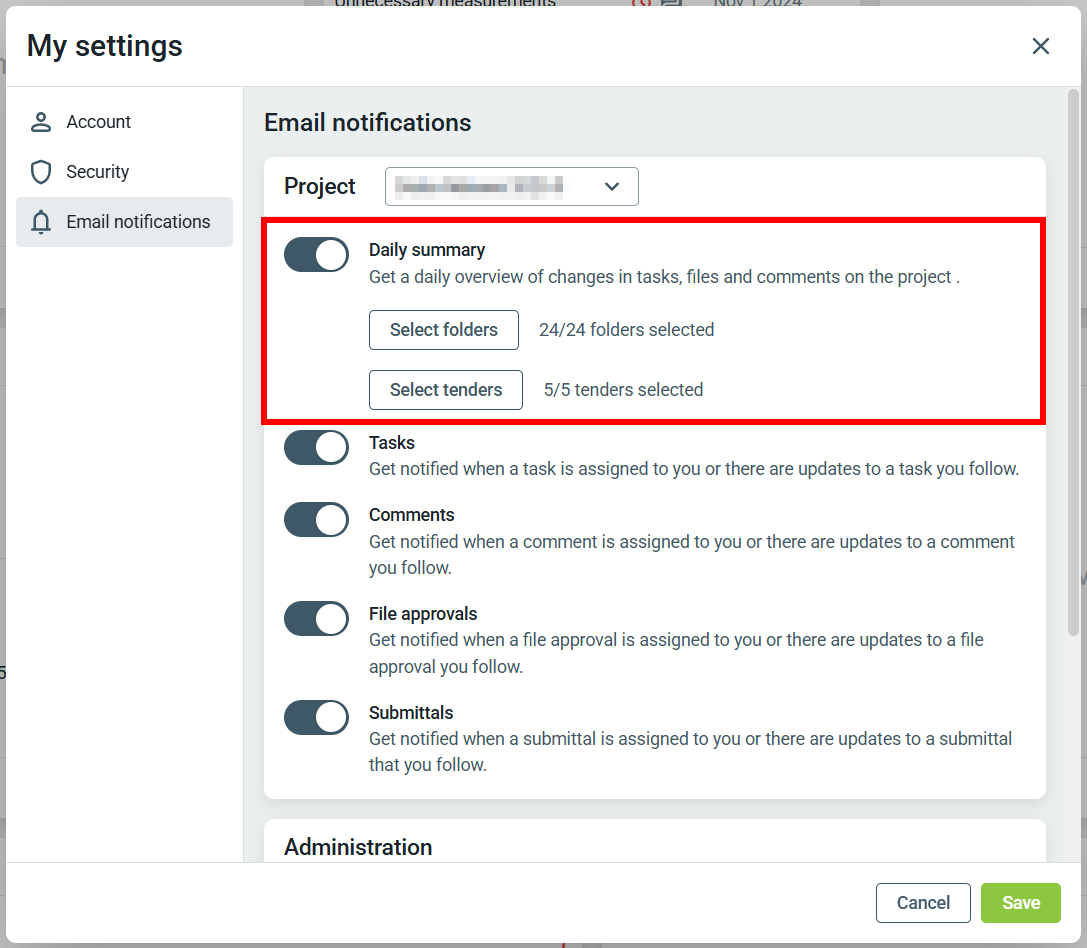
Task: Save the settings changes
Action: point(1020,903)
